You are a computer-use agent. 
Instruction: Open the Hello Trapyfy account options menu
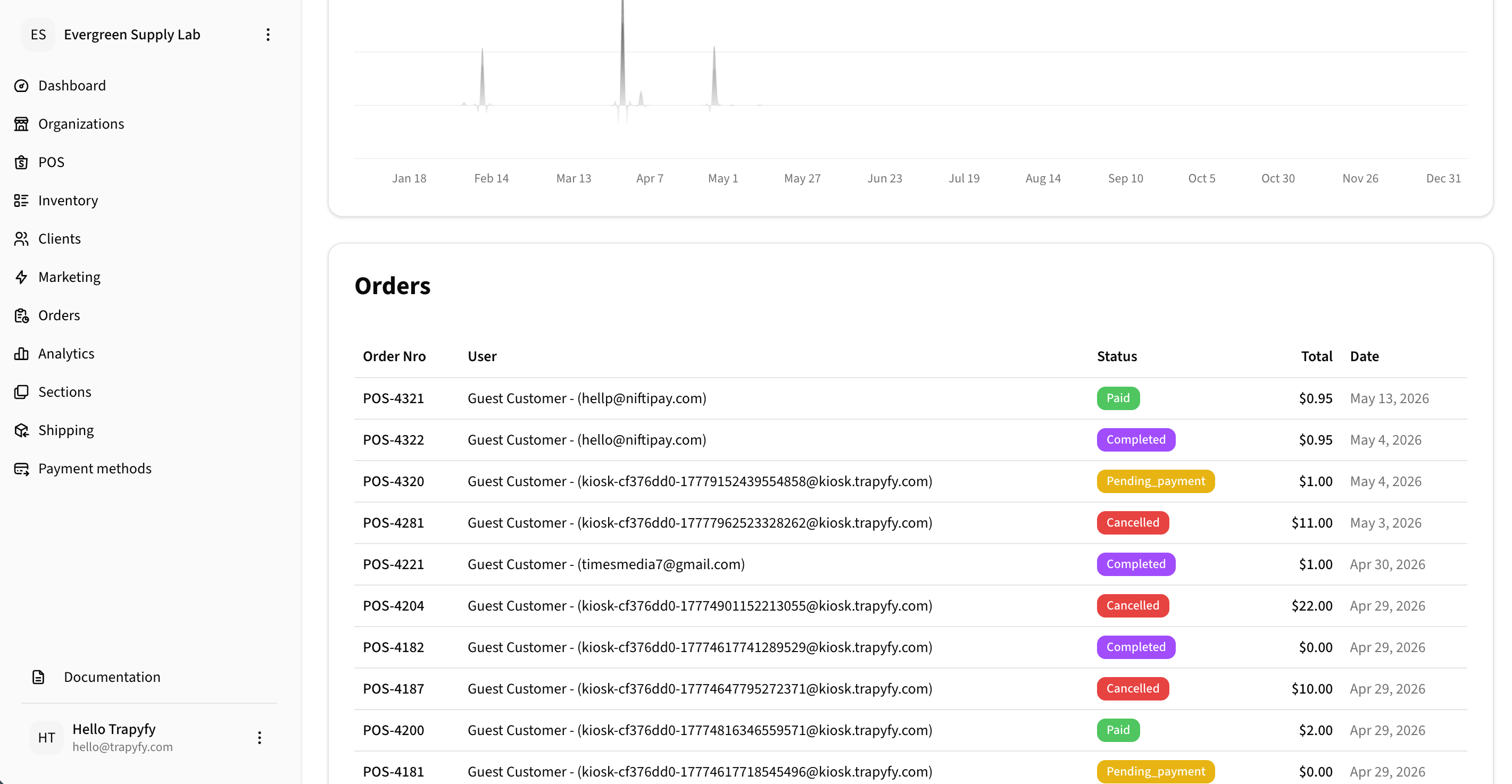(x=260, y=738)
